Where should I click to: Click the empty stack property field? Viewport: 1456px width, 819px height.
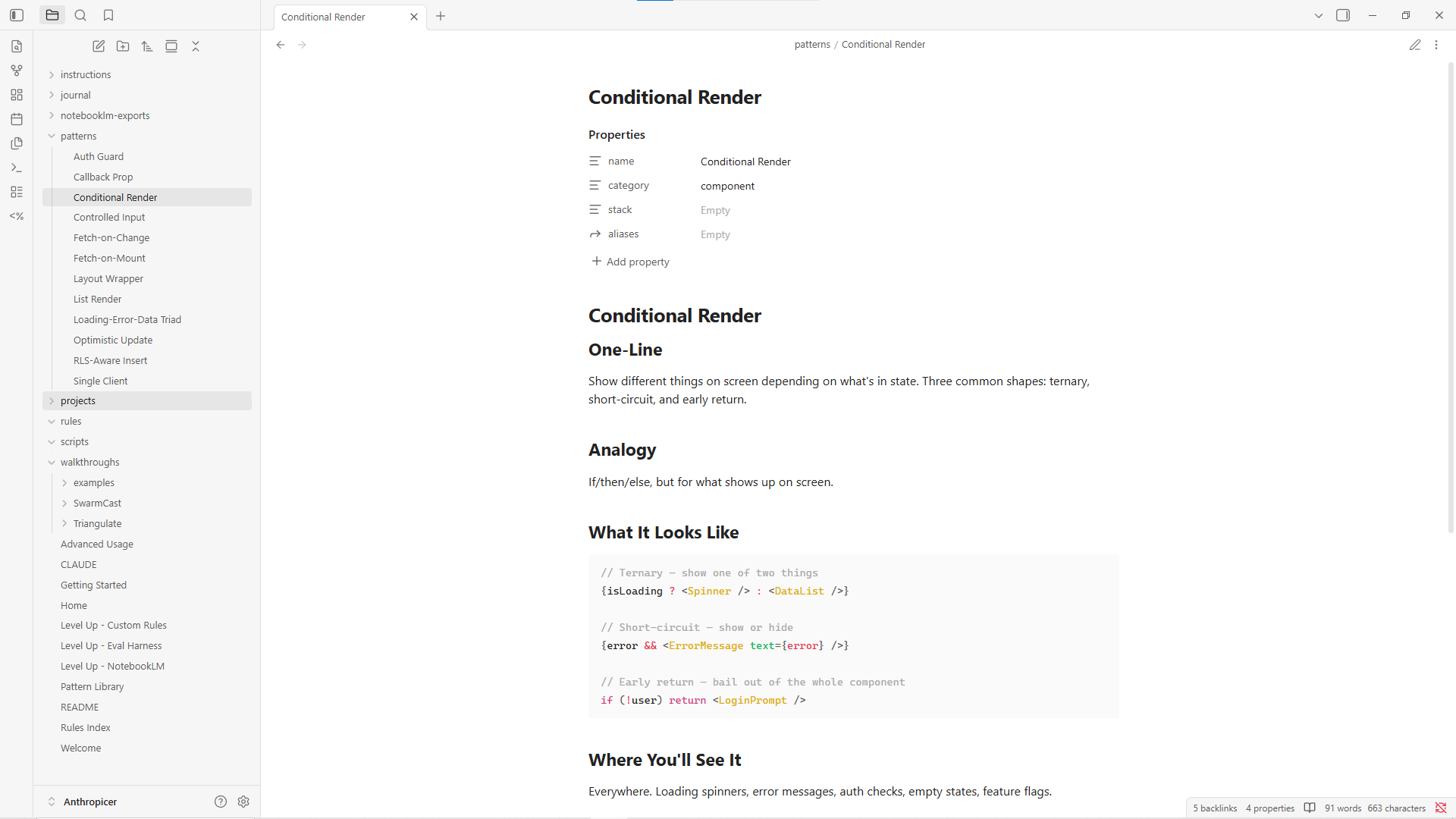pyautogui.click(x=715, y=210)
